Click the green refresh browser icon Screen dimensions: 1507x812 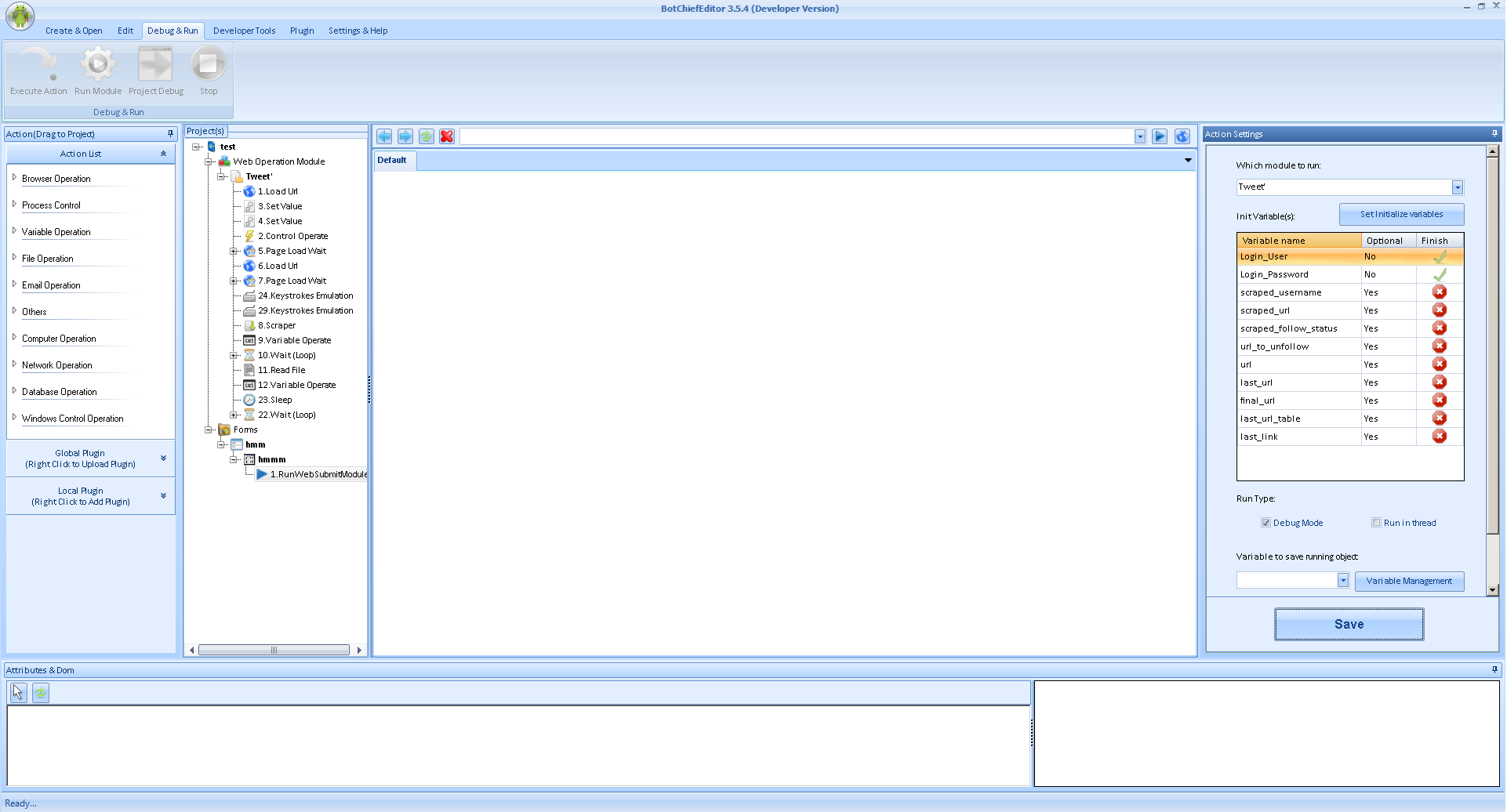tap(426, 136)
